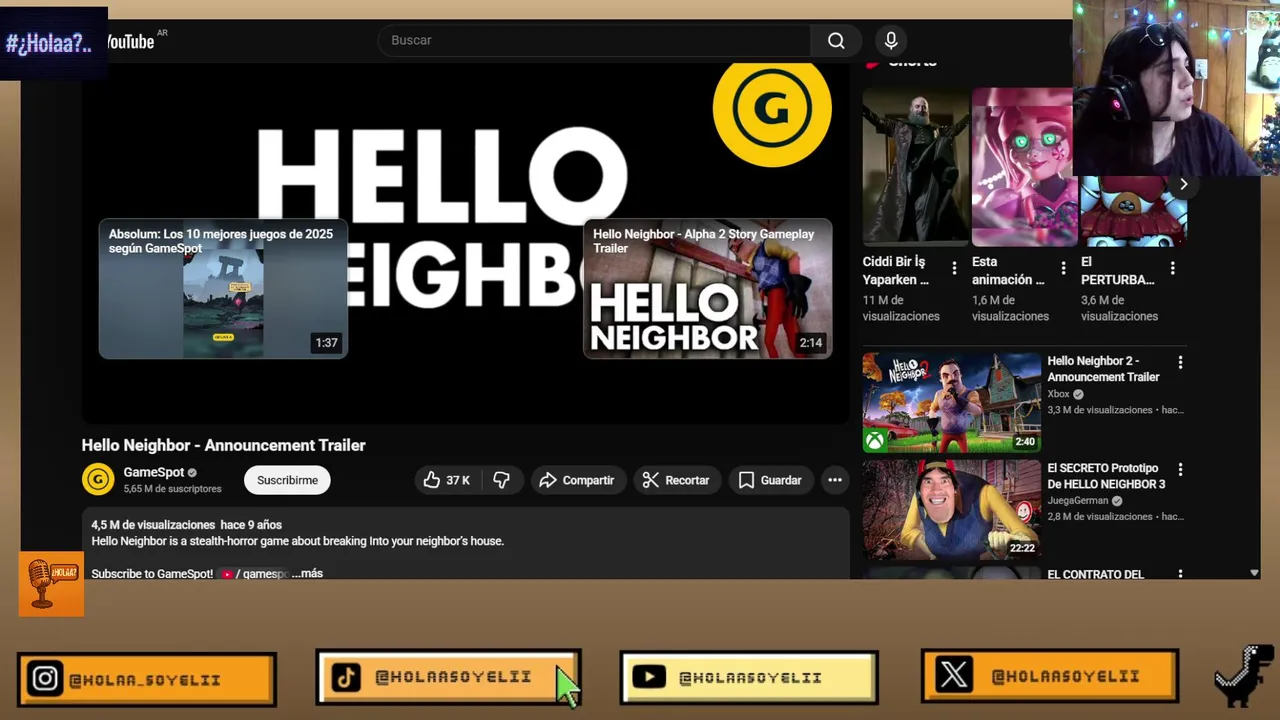Open Ciddi Bir İş Yaparken short thumbnail
Viewport: 1280px width, 720px height.
[916, 166]
